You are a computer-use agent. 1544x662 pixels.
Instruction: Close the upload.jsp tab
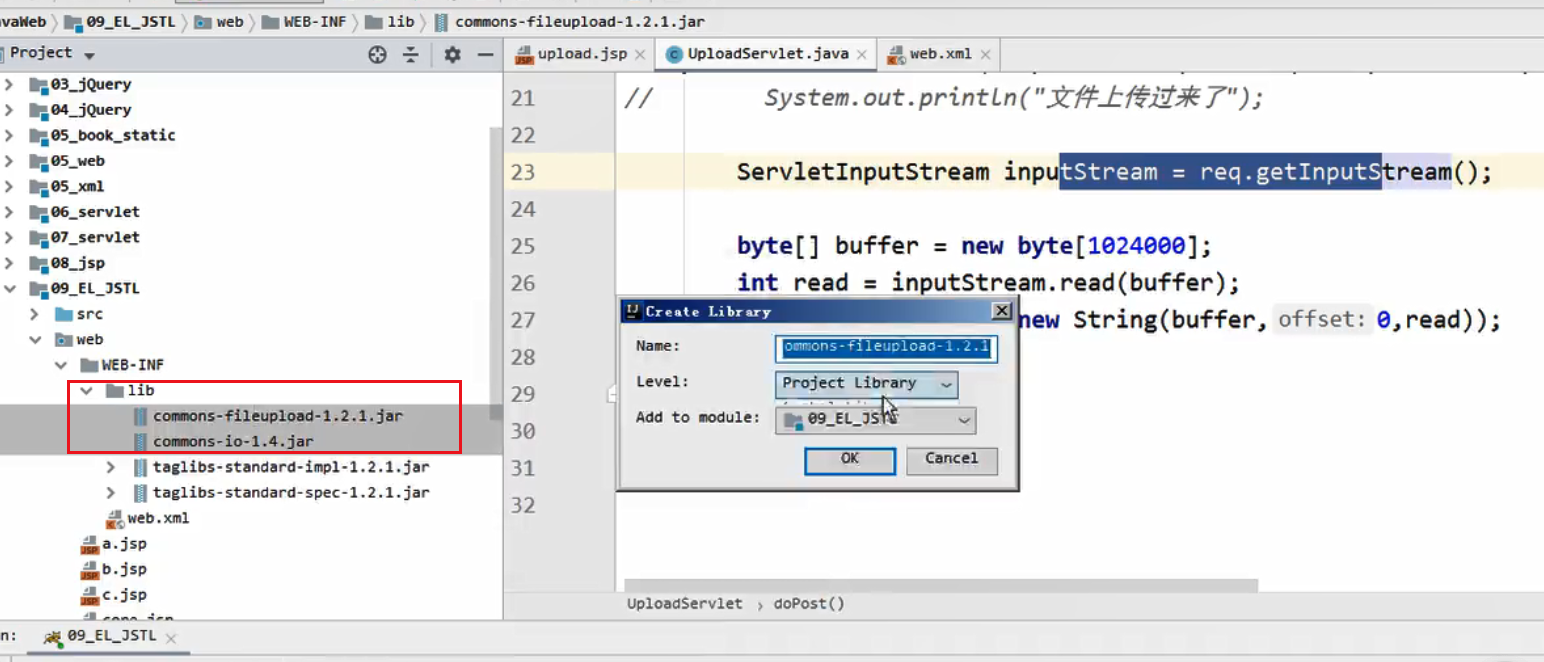(x=640, y=55)
